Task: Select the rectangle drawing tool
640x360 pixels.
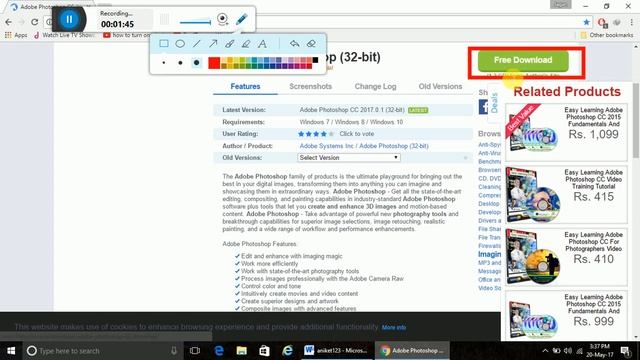Action: coord(164,43)
